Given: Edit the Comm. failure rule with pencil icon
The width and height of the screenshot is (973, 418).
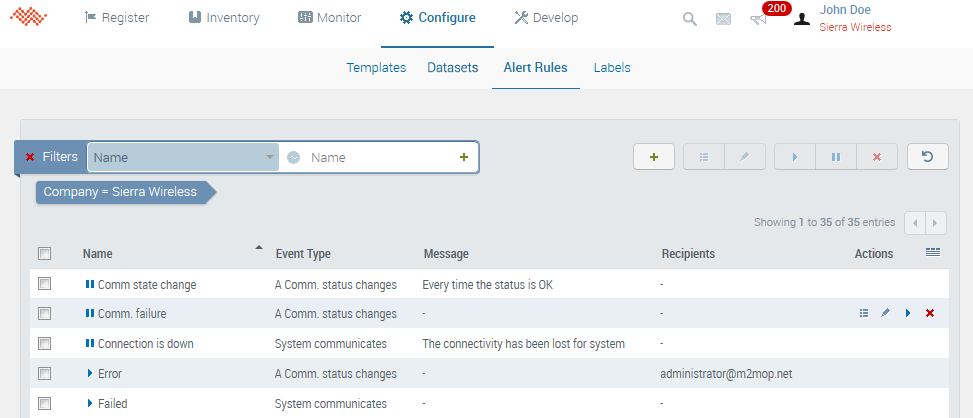Looking at the screenshot, I should tap(885, 314).
